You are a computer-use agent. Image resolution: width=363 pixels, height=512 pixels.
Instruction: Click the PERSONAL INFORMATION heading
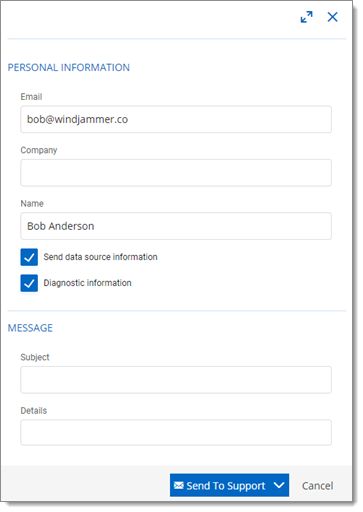pos(69,68)
